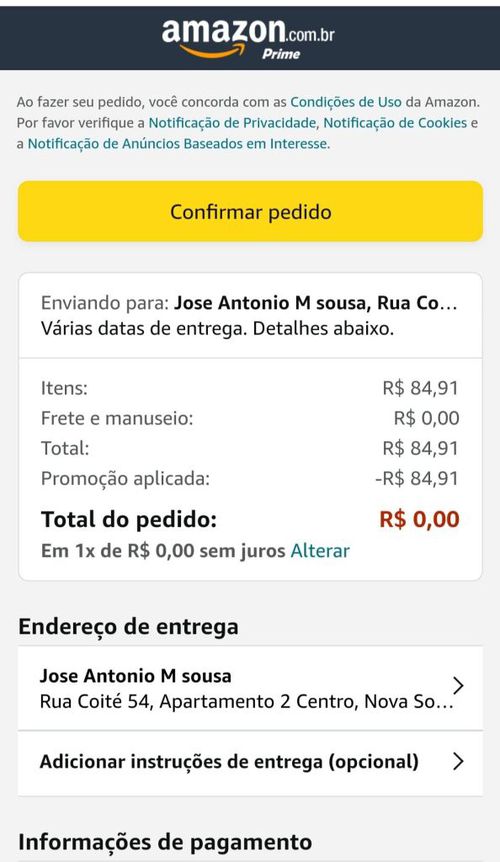
Task: Expand Adicionar instruções de entrega chevron
Action: click(x=458, y=762)
